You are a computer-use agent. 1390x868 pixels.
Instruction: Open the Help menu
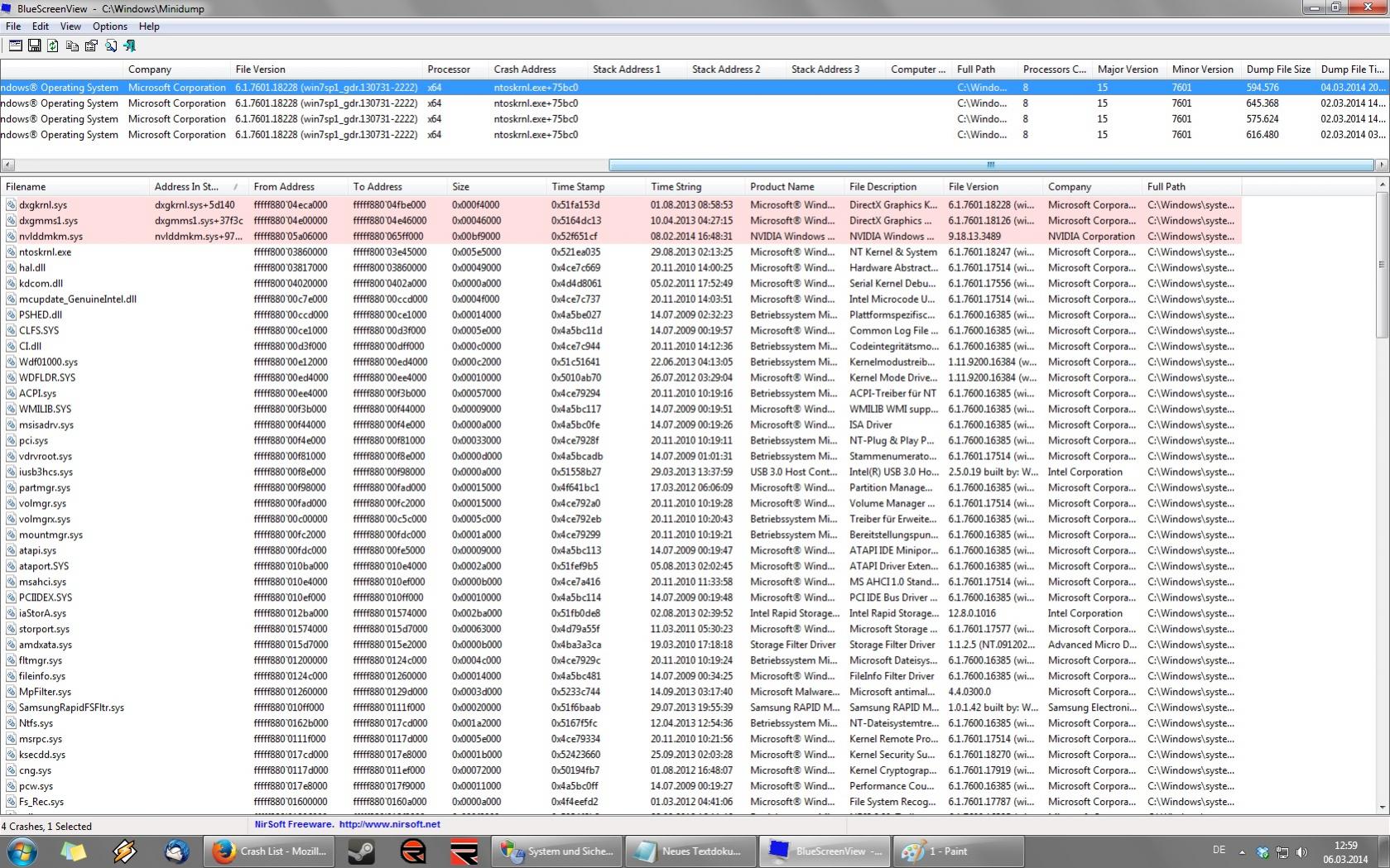tap(149, 26)
